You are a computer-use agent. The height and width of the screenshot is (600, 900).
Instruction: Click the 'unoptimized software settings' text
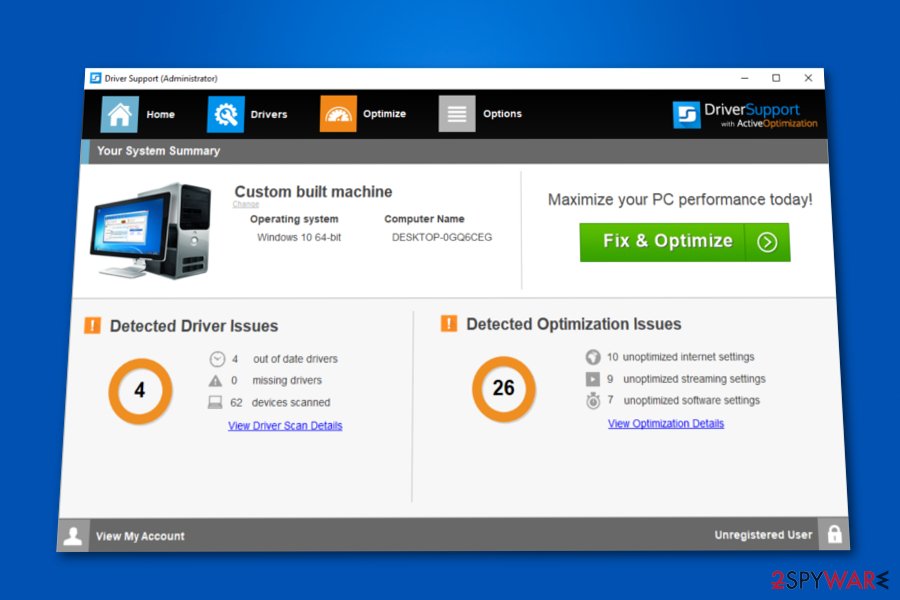click(692, 400)
